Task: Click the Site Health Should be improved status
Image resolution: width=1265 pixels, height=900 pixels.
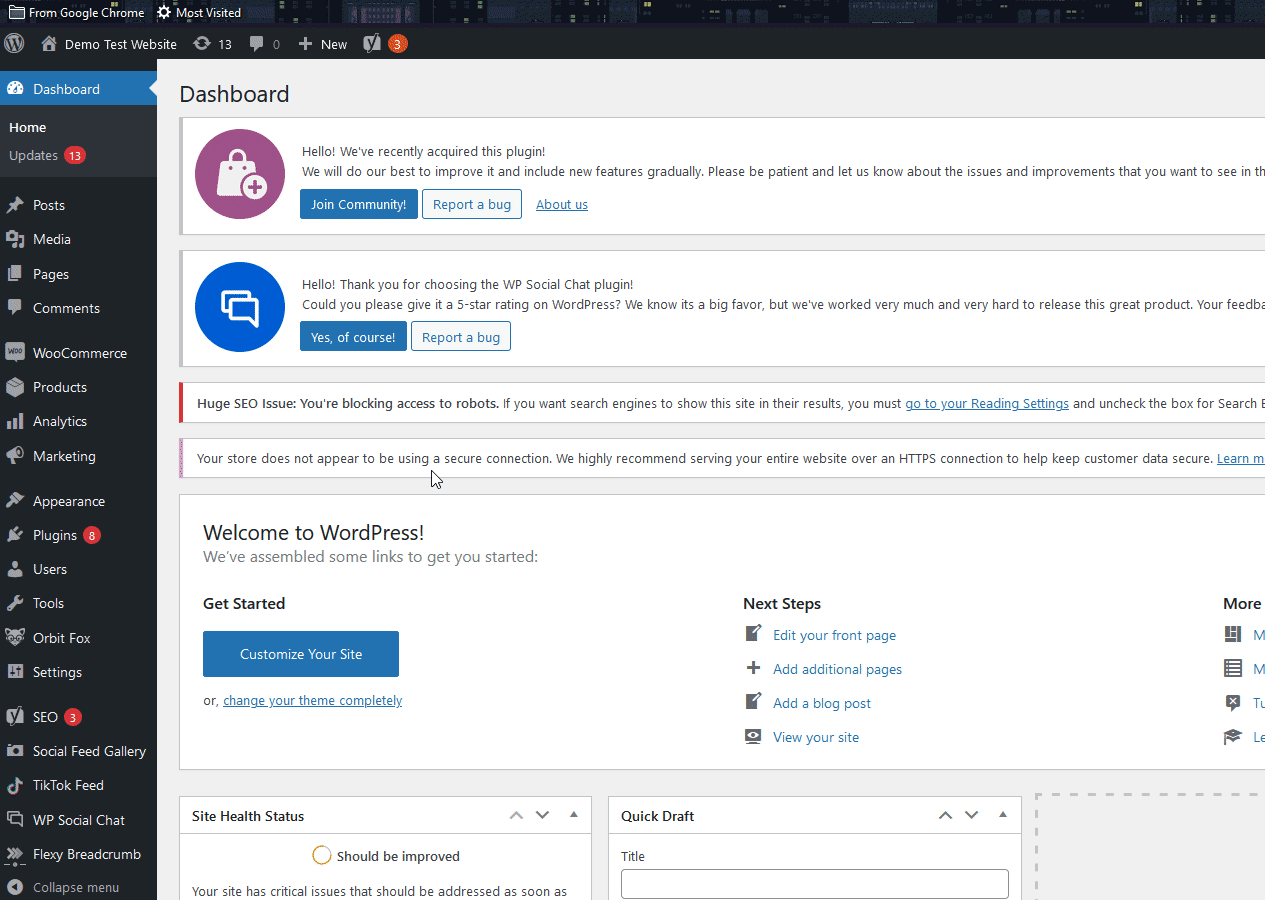Action: point(386,856)
